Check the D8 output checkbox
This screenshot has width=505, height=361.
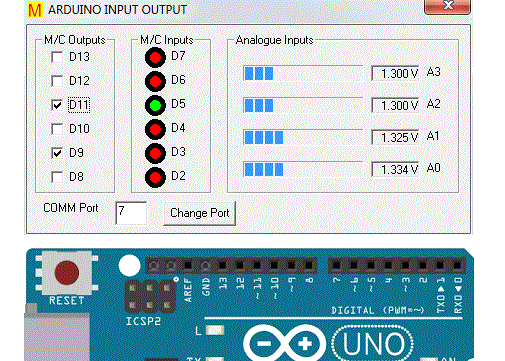point(57,177)
